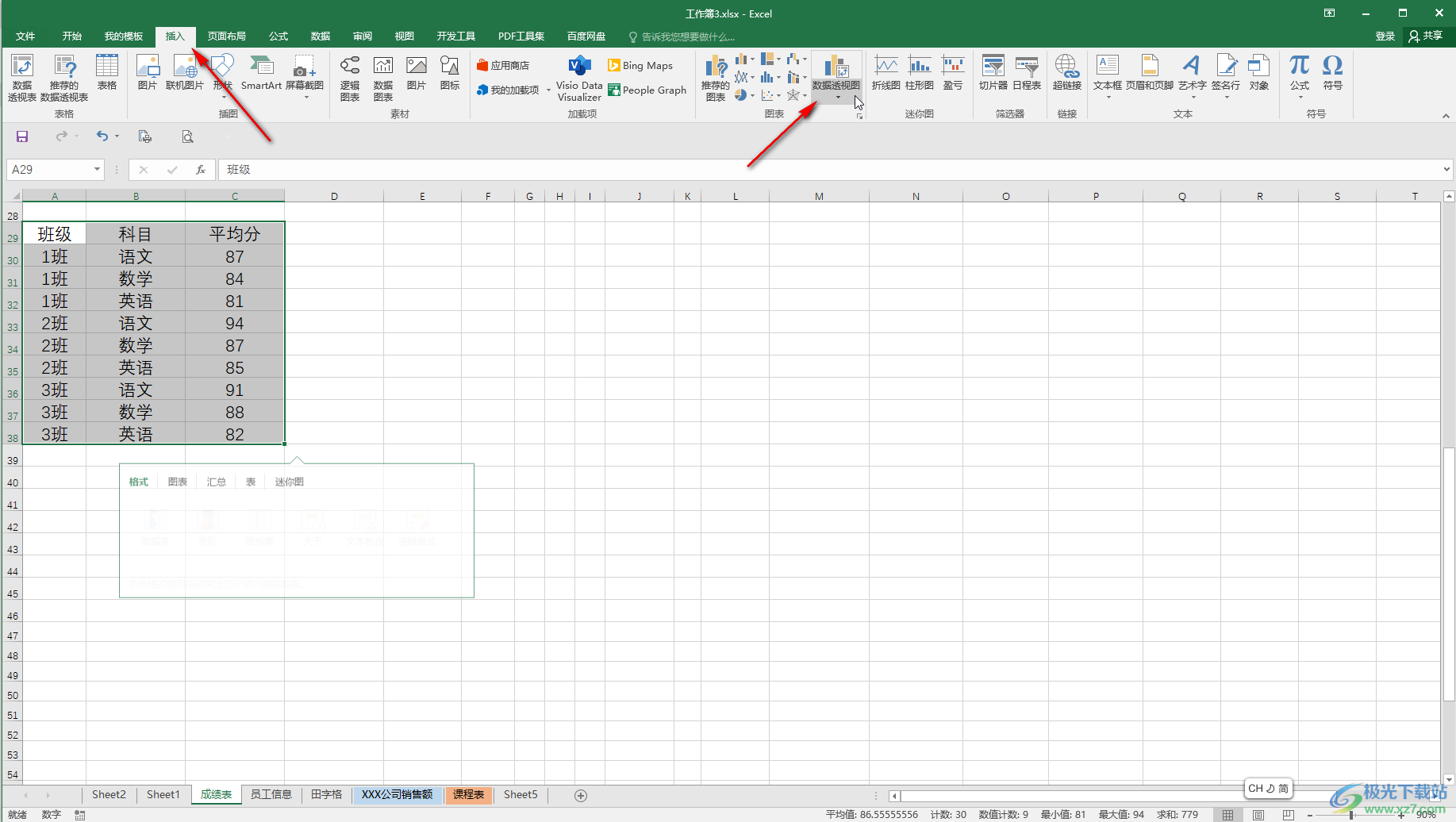Insert a picture from file
Image resolution: width=1456 pixels, height=822 pixels.
click(148, 73)
